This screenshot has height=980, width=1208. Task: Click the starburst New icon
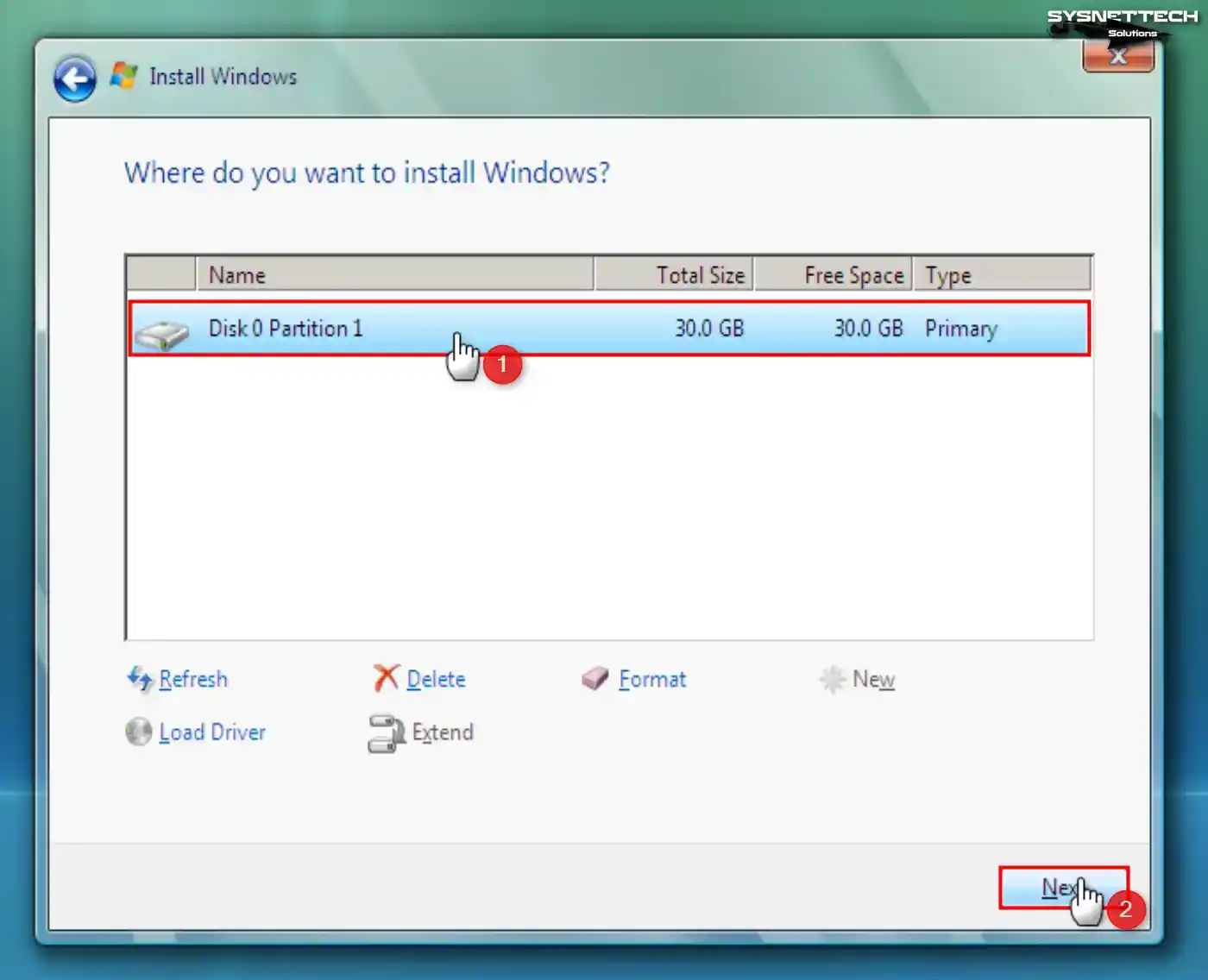(832, 680)
